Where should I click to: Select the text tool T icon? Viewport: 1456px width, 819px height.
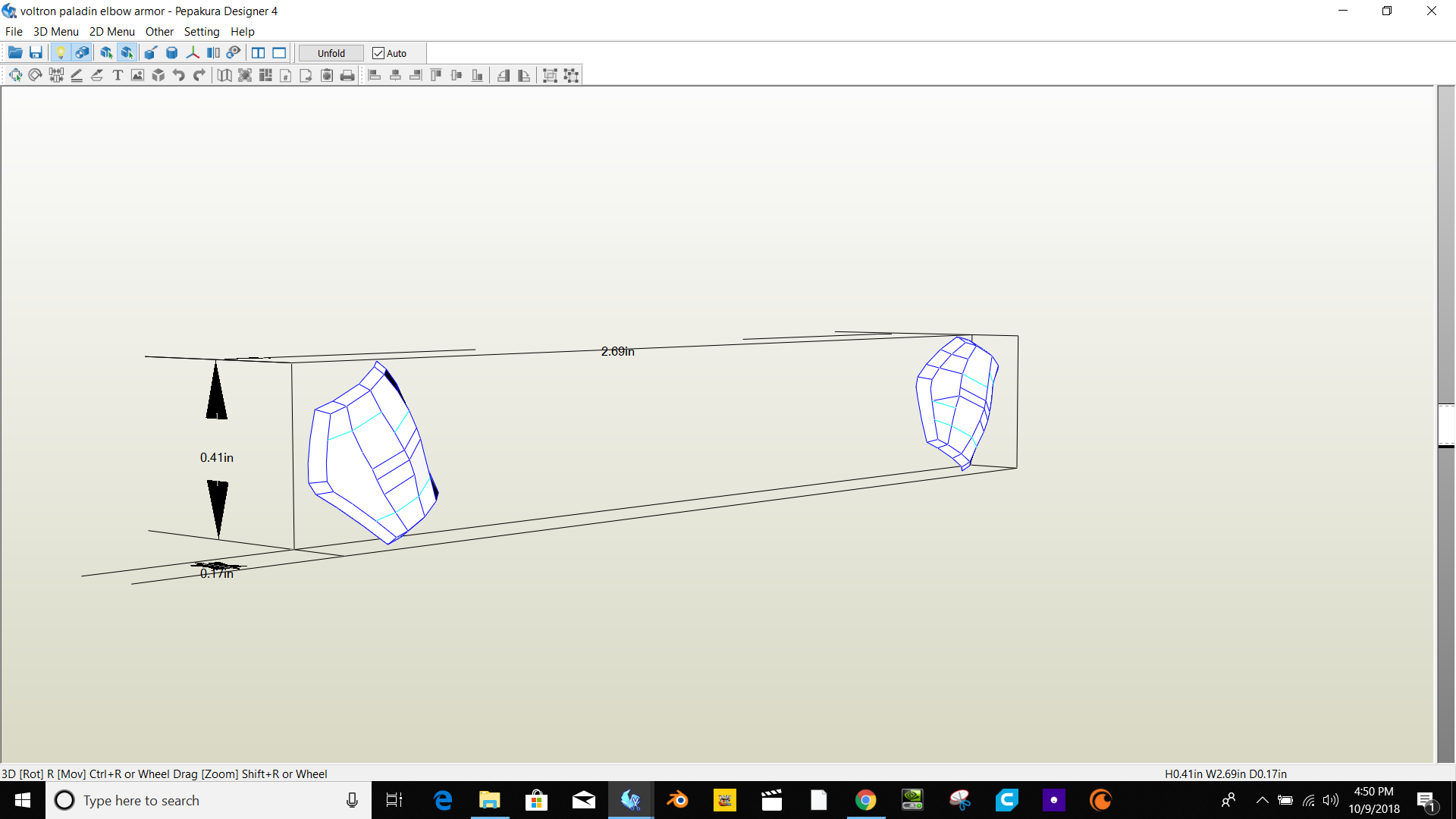(118, 75)
